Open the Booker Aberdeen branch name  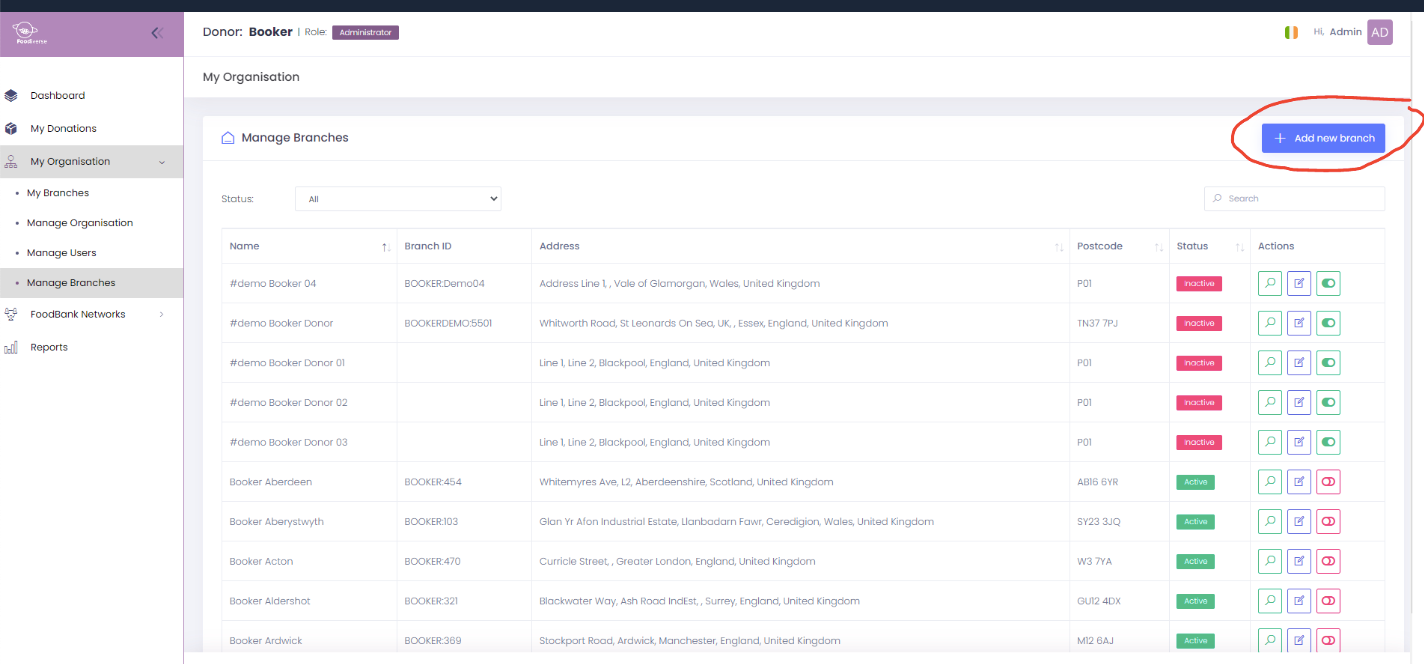[x=271, y=482]
